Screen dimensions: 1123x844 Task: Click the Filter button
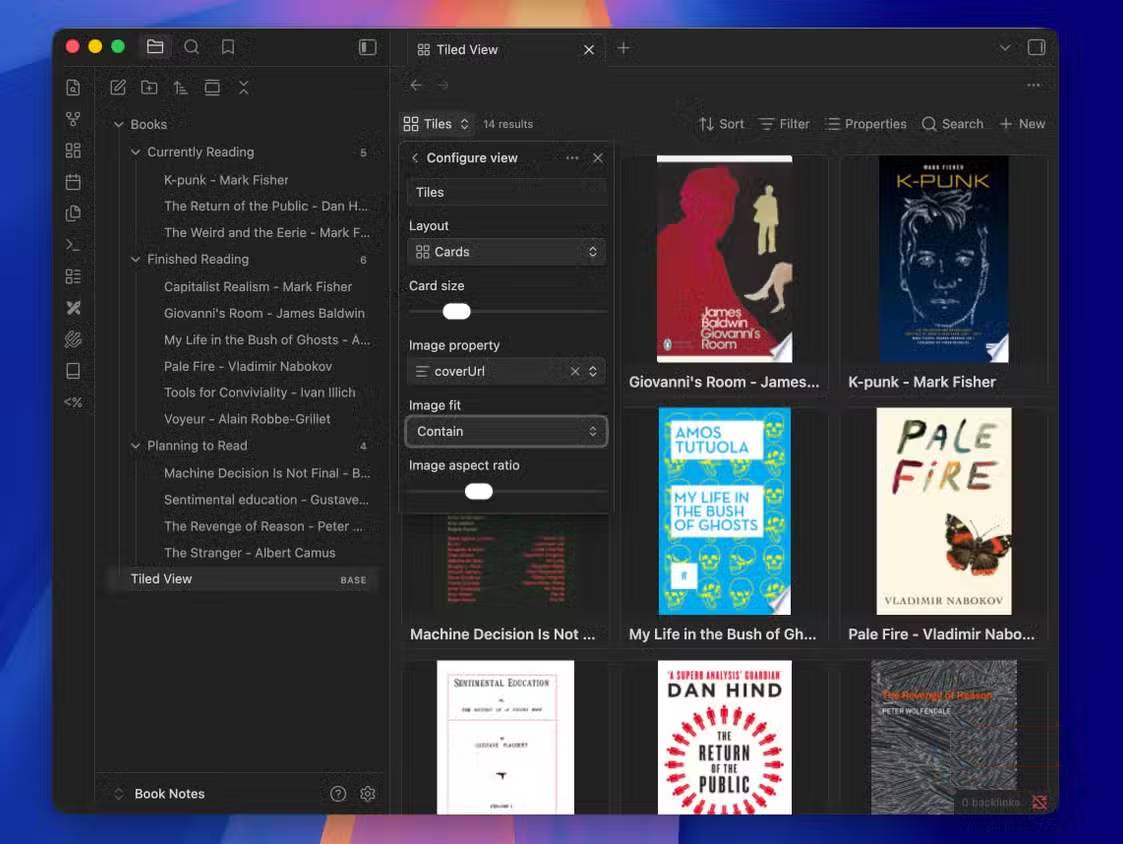pyautogui.click(x=784, y=124)
